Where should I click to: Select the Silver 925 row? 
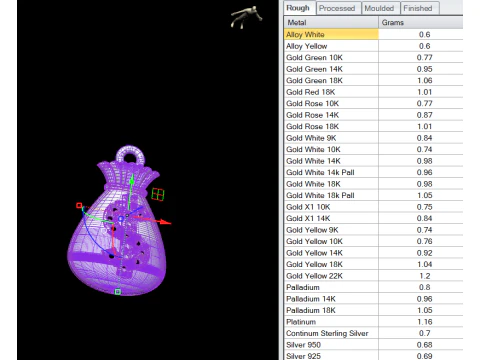[x=374, y=356]
